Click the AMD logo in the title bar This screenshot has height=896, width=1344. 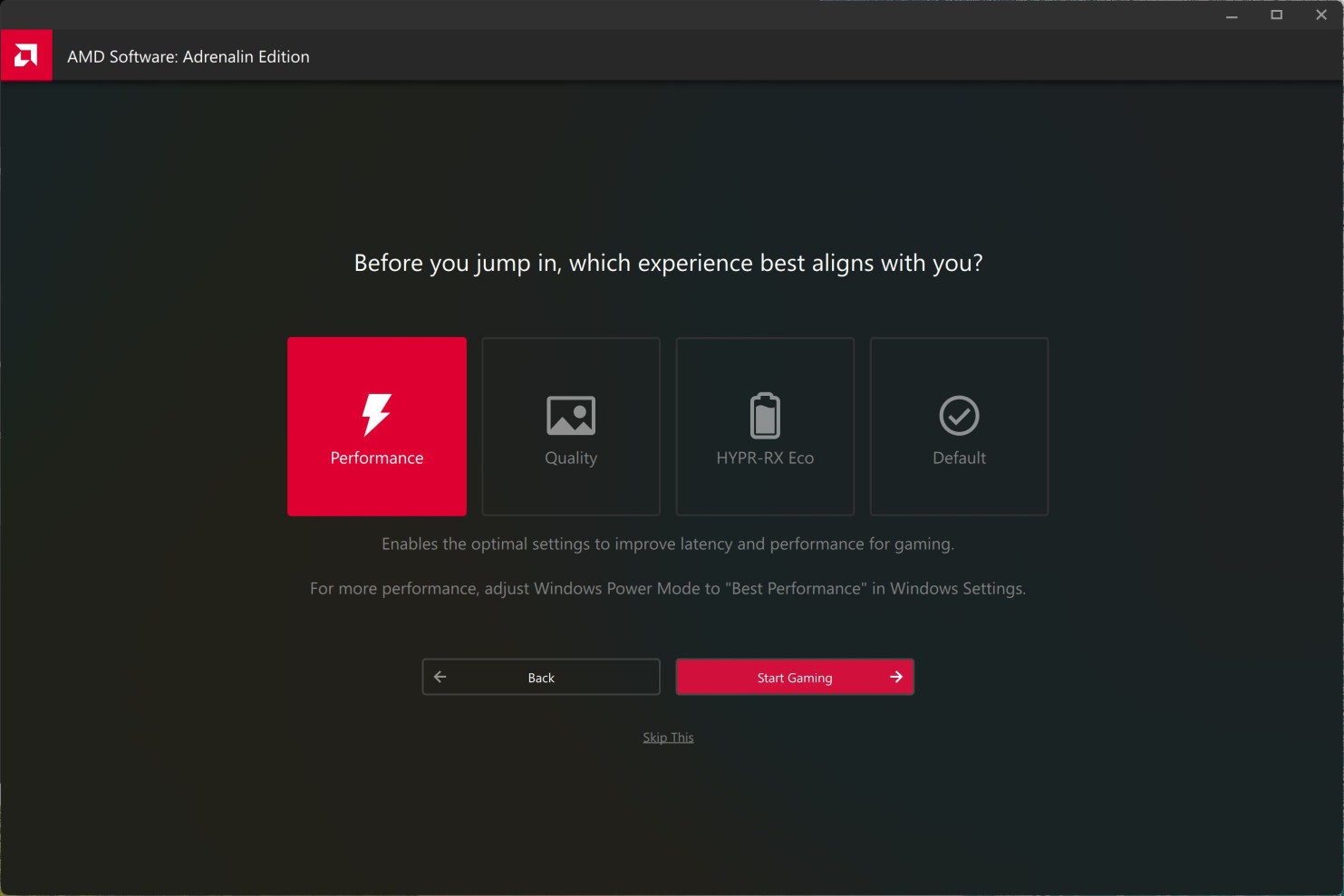point(26,54)
